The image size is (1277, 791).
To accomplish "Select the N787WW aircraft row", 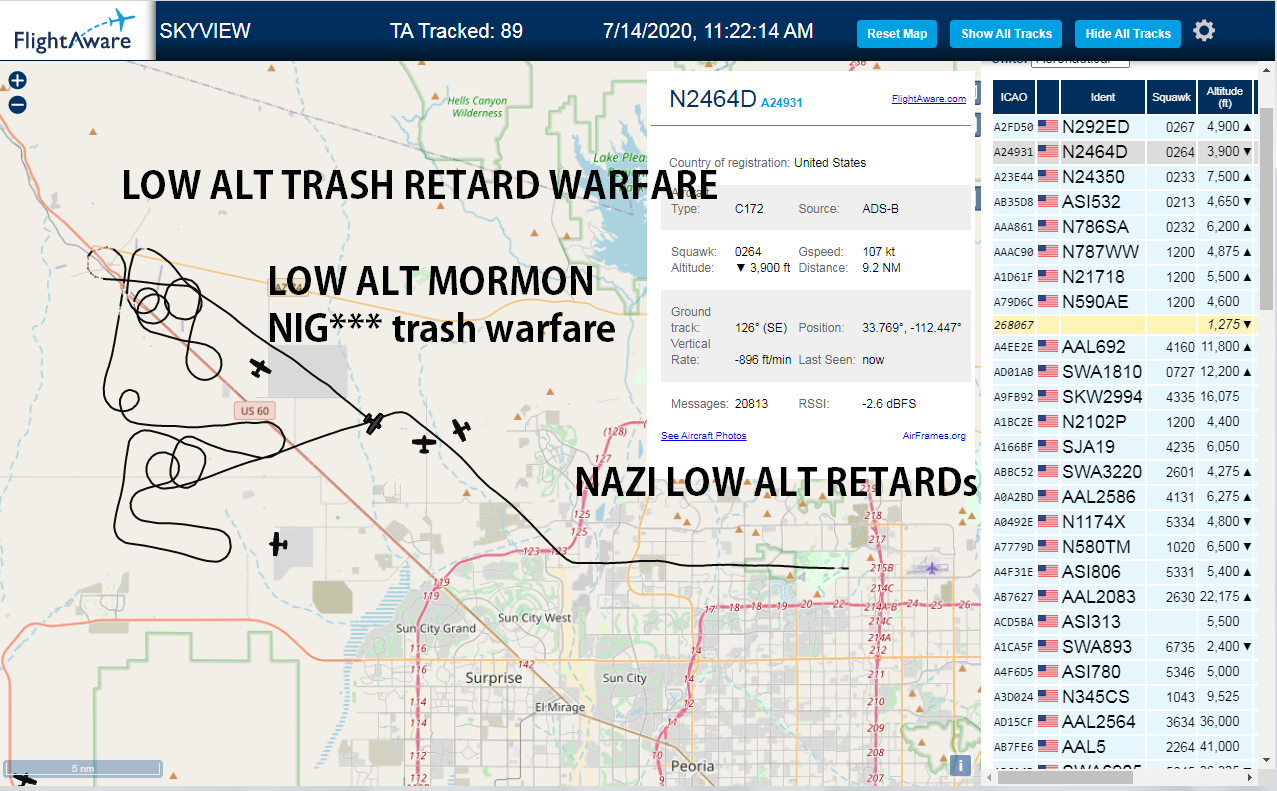I will click(x=1123, y=252).
